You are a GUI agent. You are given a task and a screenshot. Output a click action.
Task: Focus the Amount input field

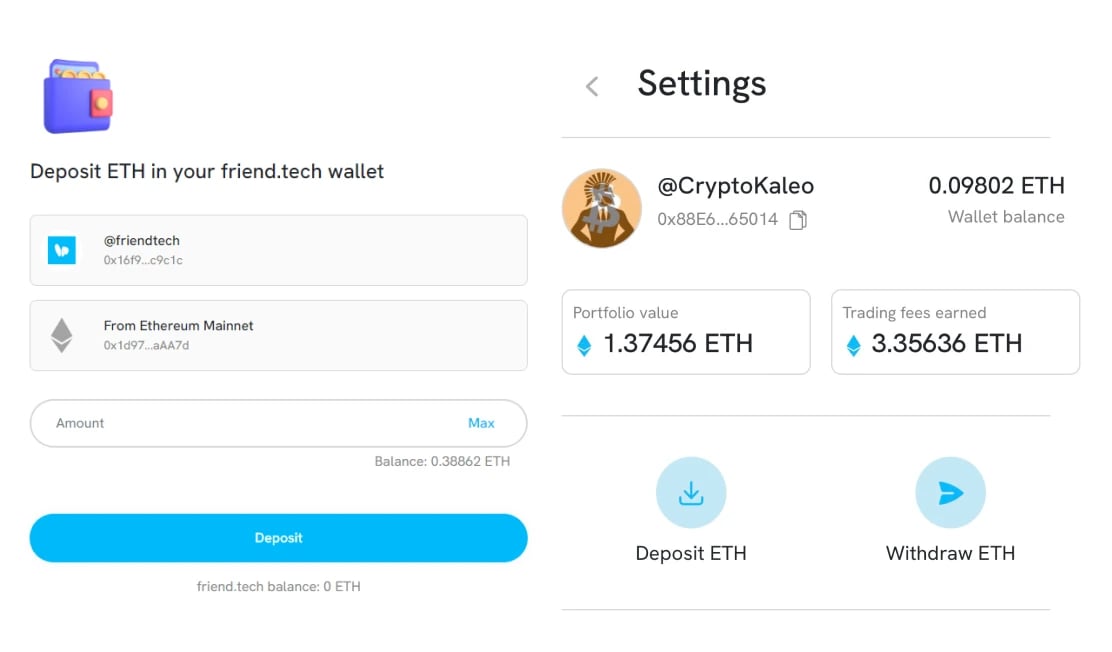(279, 424)
